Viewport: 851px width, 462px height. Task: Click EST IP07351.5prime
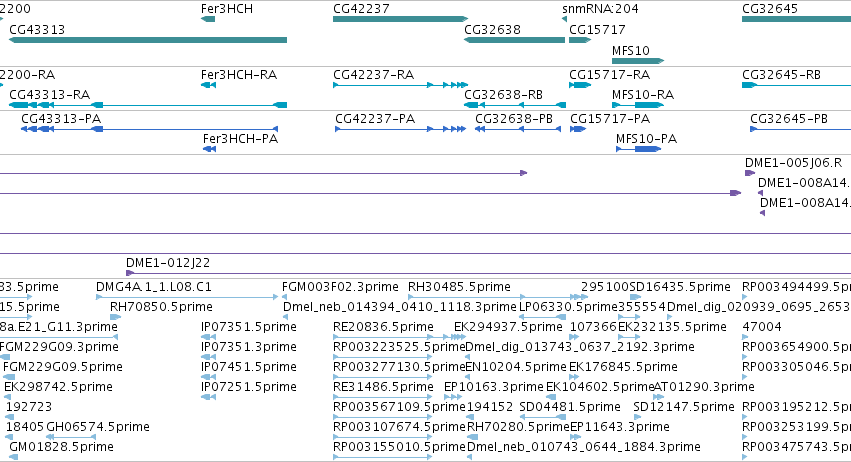click(208, 337)
